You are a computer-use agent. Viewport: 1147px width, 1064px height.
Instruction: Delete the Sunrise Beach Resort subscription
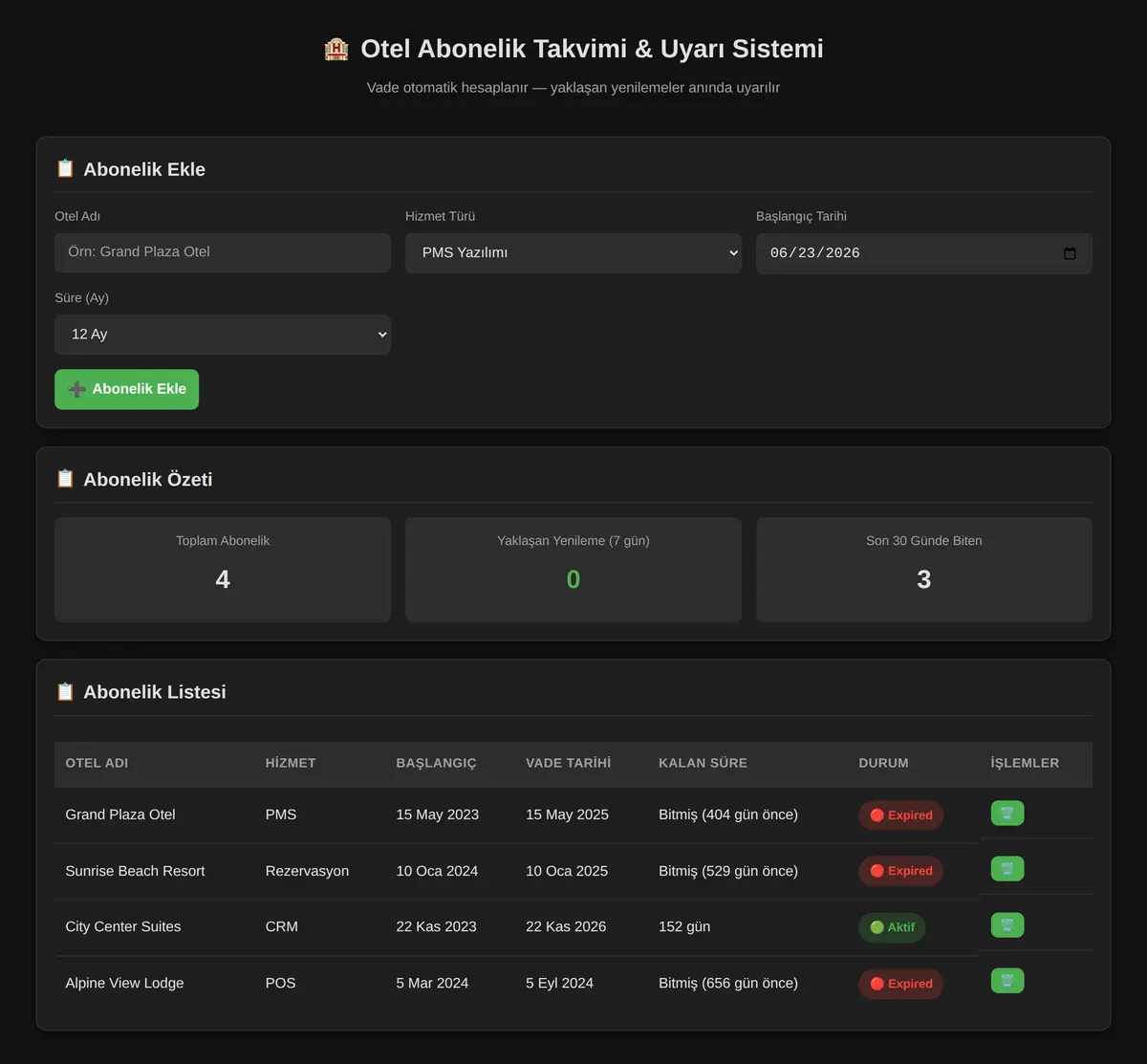[x=1007, y=869]
